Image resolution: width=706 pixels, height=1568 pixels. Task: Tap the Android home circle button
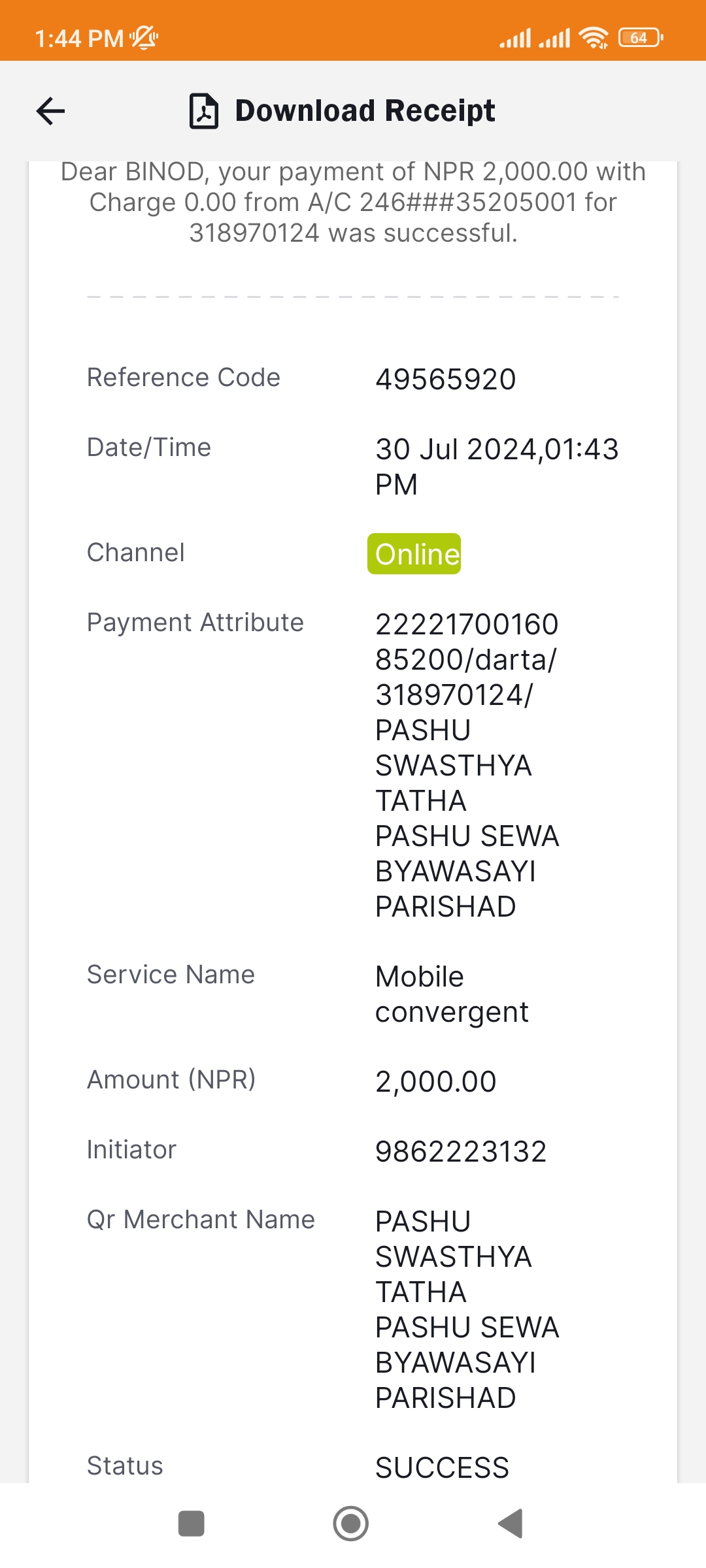[351, 1524]
